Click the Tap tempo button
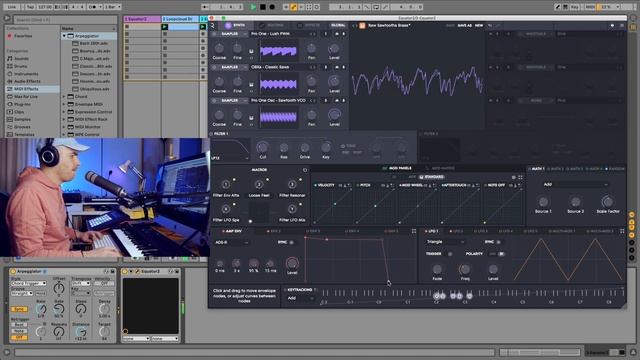 tap(30, 7)
